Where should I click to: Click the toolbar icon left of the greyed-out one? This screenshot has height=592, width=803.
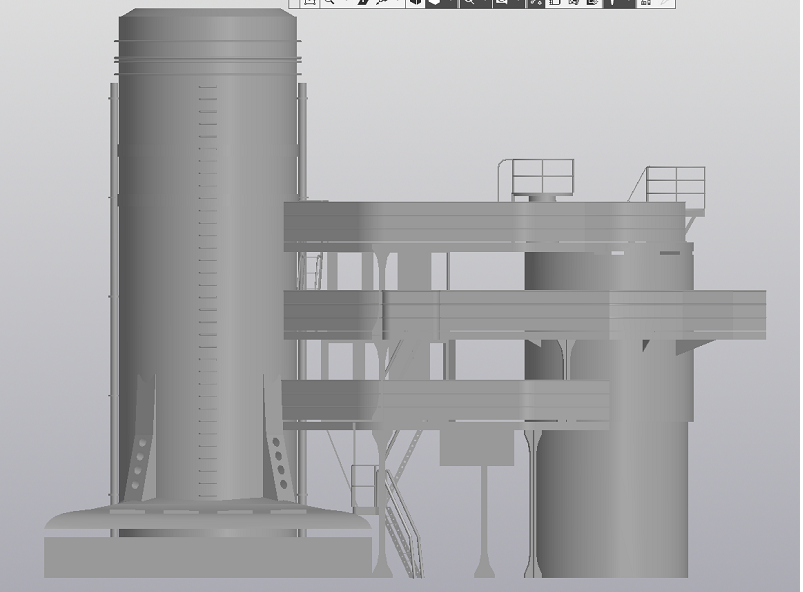click(x=646, y=3)
